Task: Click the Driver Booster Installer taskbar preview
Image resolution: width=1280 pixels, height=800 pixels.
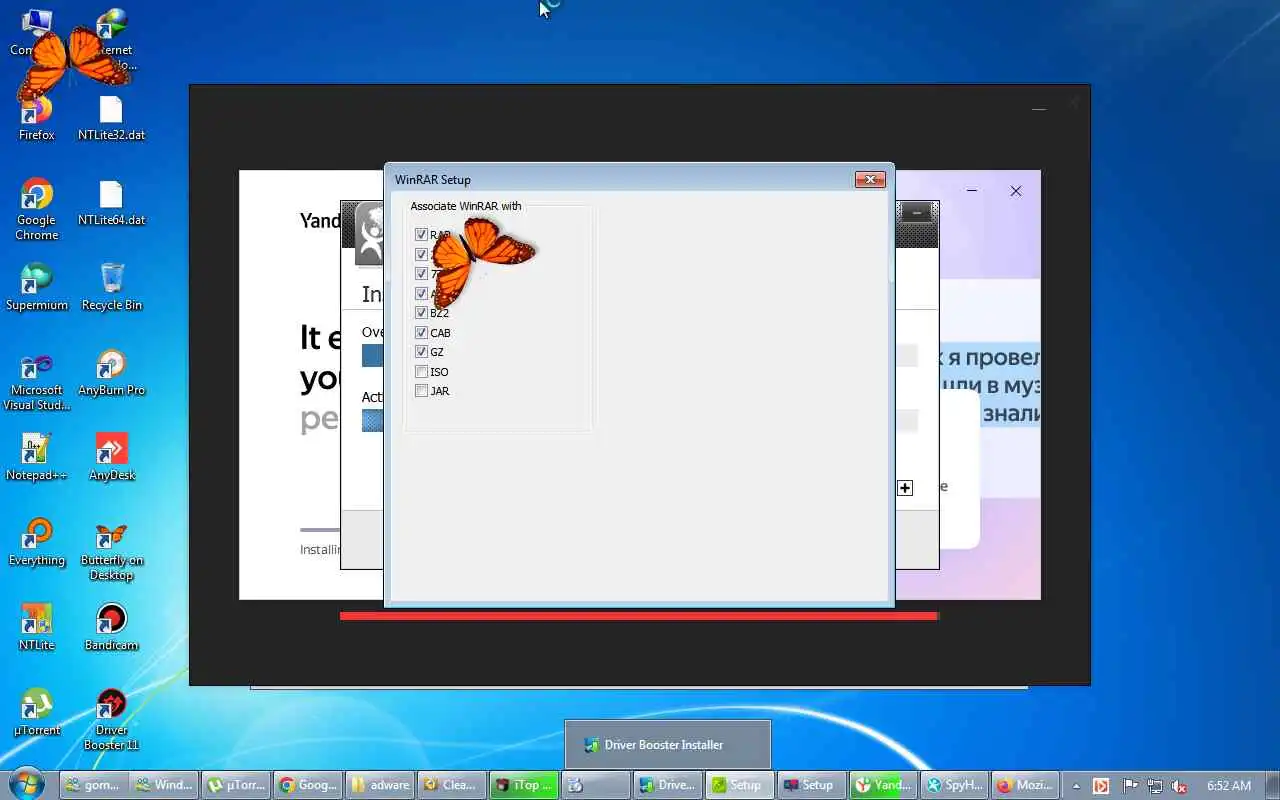Action: (x=667, y=745)
